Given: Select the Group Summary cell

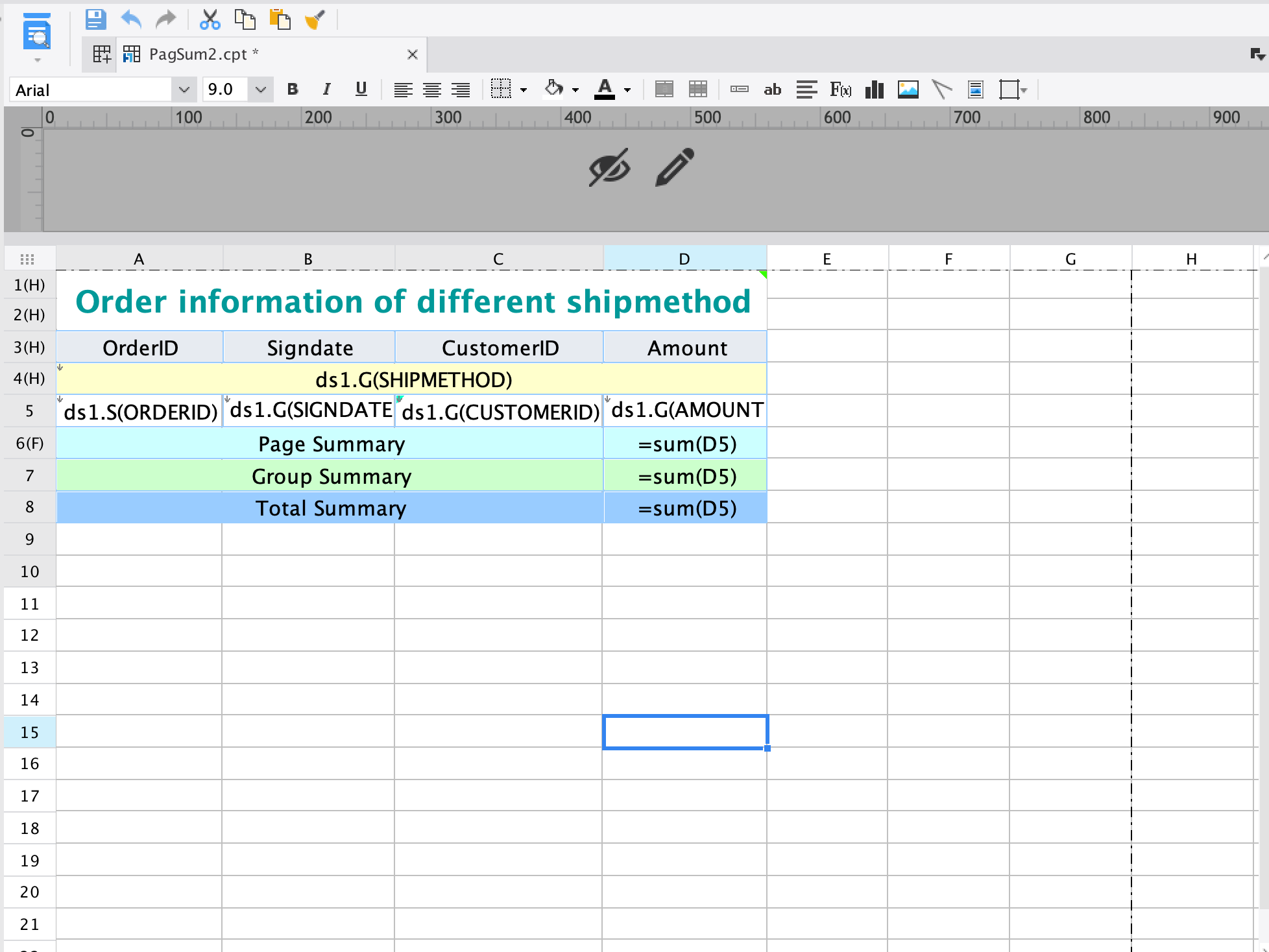Looking at the screenshot, I should 330,477.
